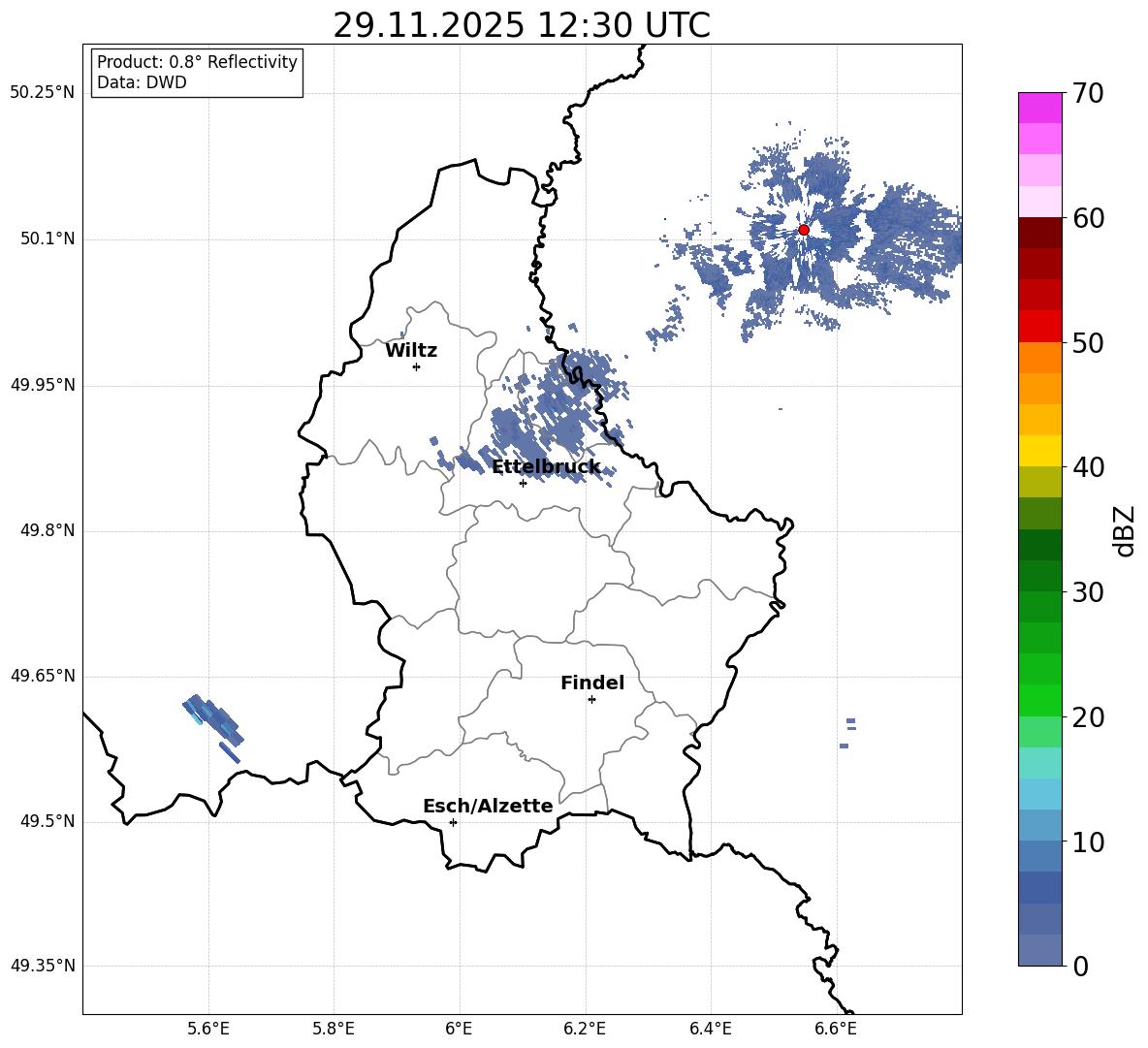Click the 'Ettelbruck' city label
Viewport: 1148px width, 1048px height.
coord(546,467)
